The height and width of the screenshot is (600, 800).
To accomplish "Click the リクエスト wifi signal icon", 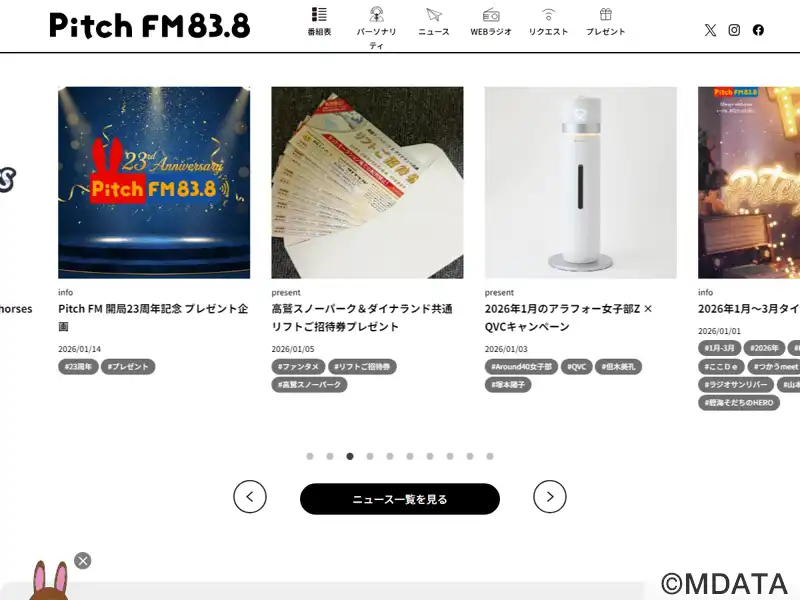I will [x=548, y=14].
